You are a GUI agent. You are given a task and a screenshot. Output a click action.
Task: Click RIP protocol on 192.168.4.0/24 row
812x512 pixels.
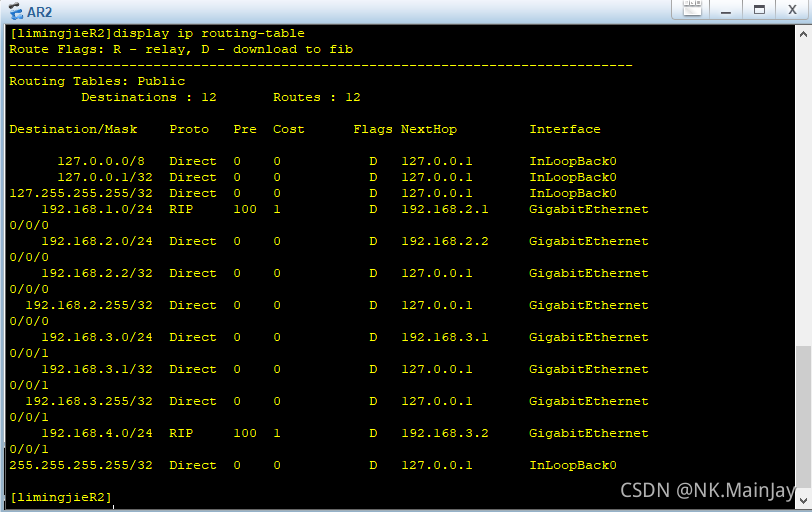click(181, 433)
